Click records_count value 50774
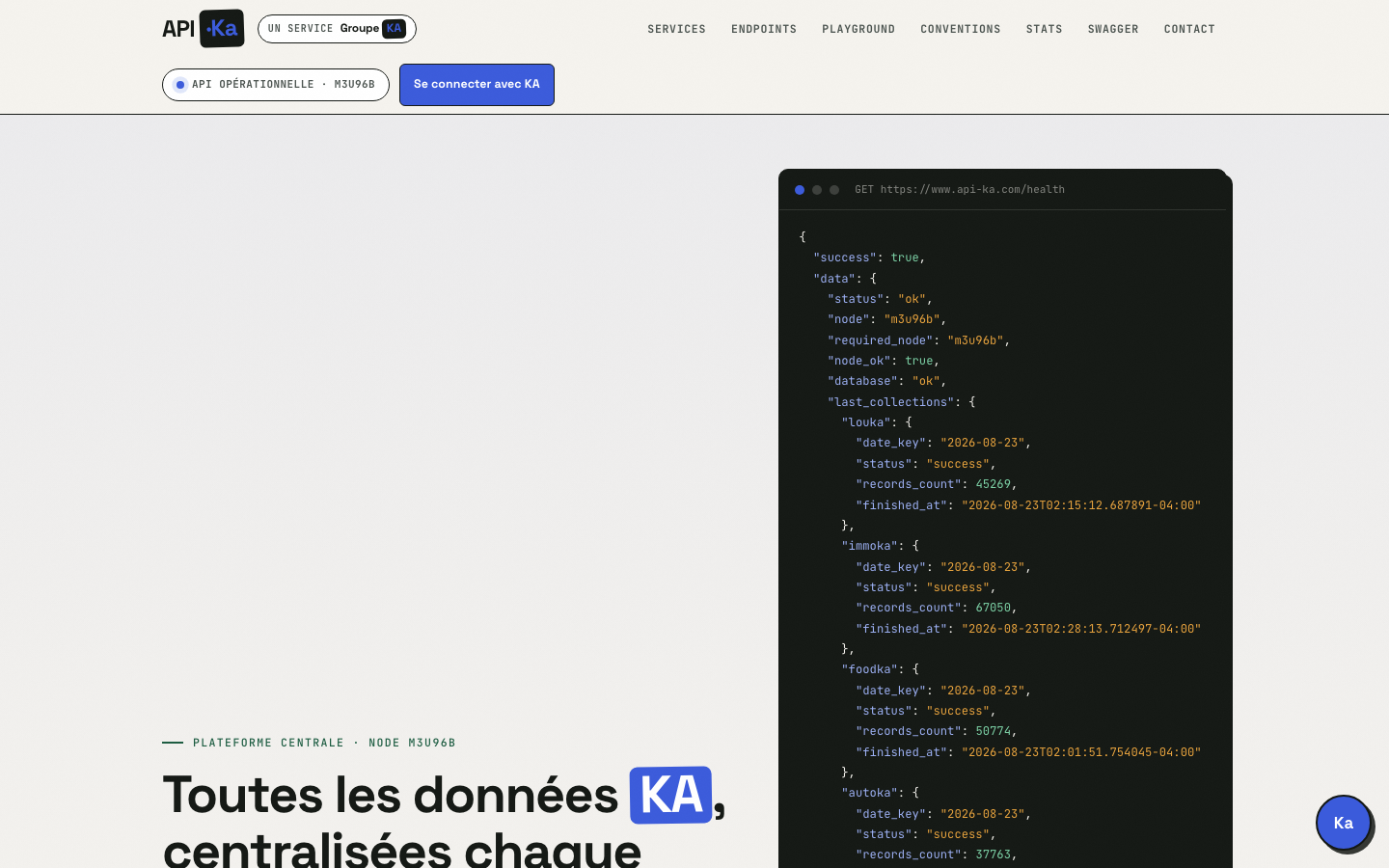This screenshot has width=1389, height=868. pyautogui.click(x=994, y=731)
